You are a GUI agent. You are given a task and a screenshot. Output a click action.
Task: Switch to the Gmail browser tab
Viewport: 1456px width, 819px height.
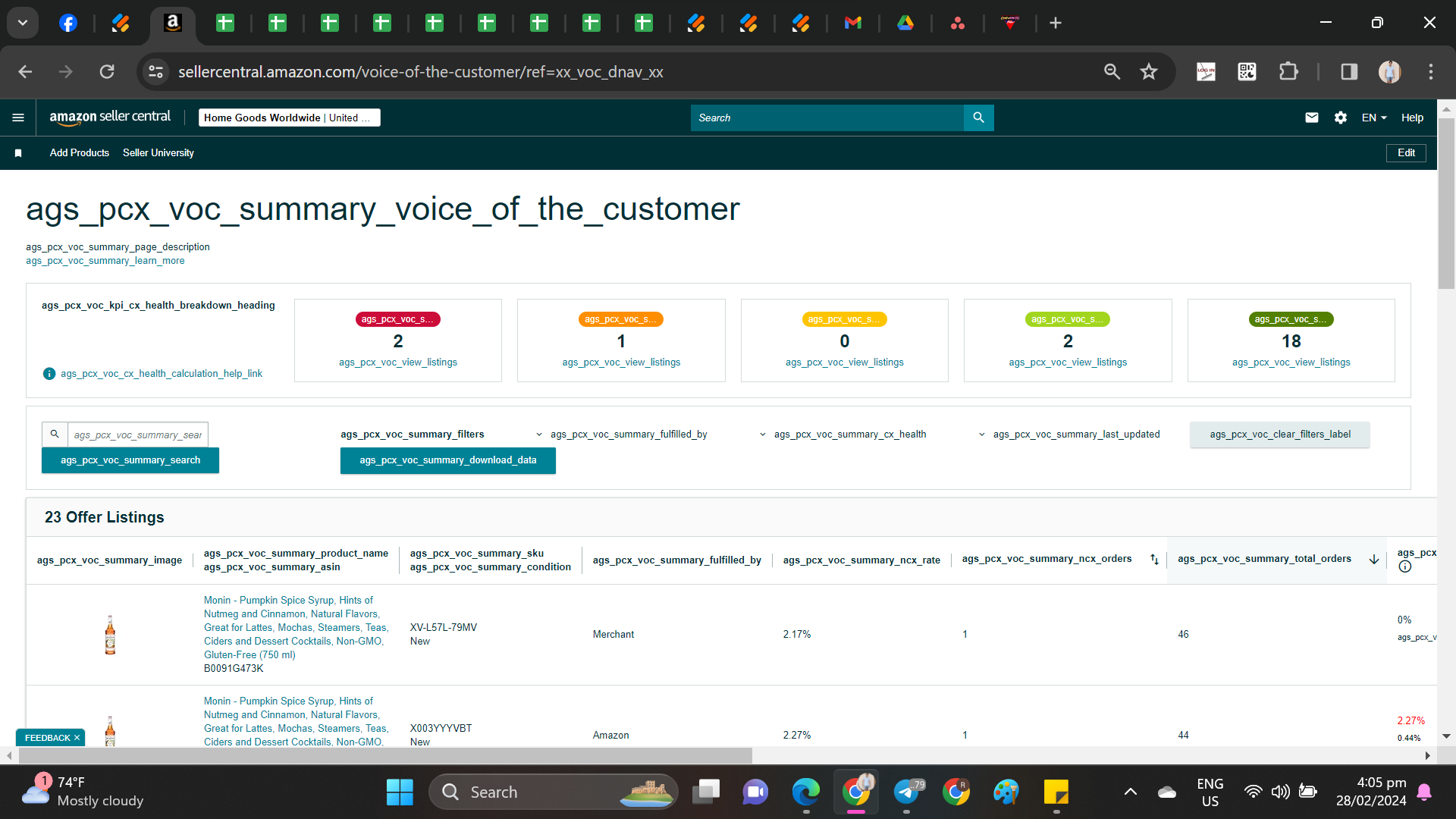tap(853, 23)
